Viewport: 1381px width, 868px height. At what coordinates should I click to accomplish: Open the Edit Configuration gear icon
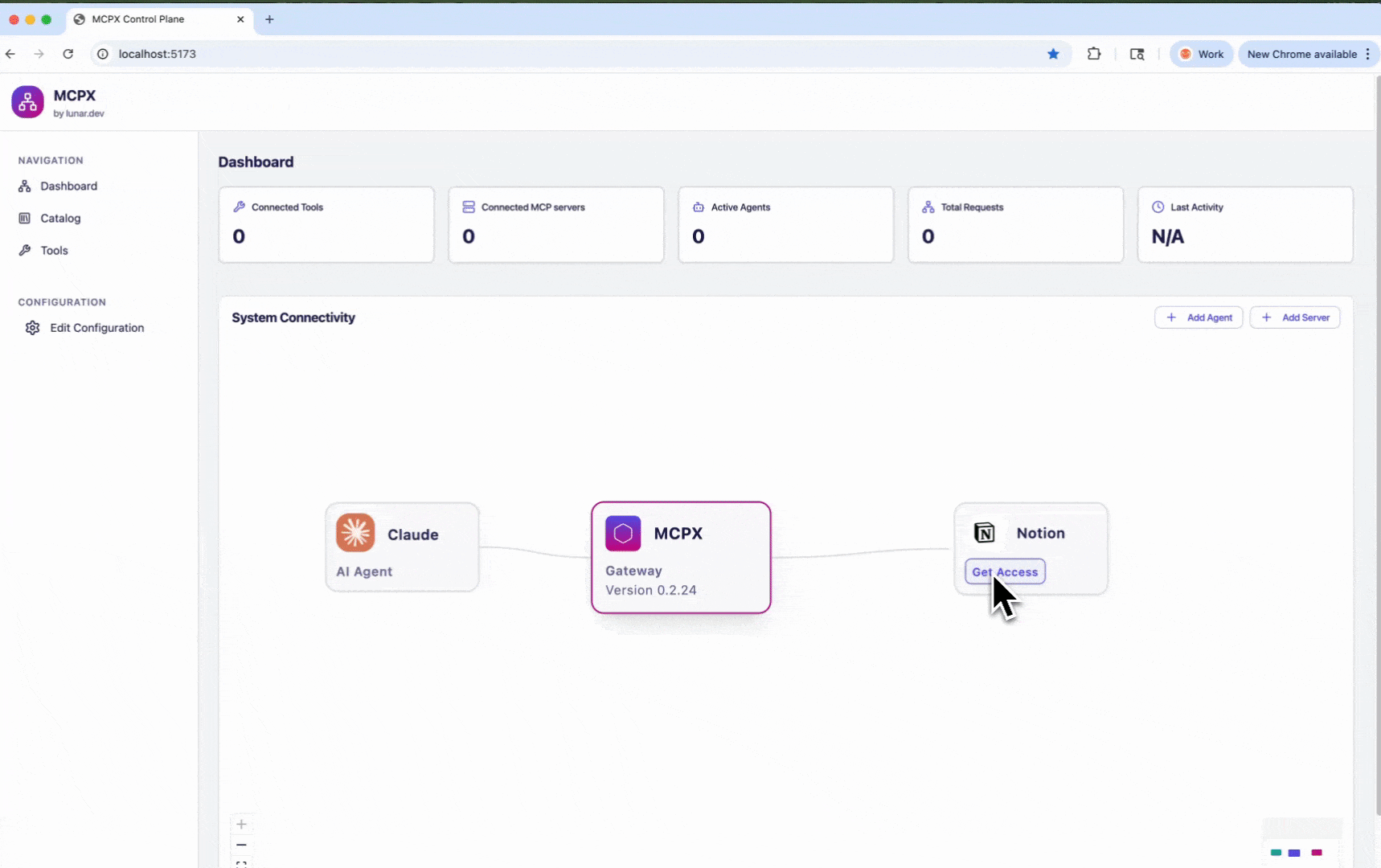pos(32,327)
